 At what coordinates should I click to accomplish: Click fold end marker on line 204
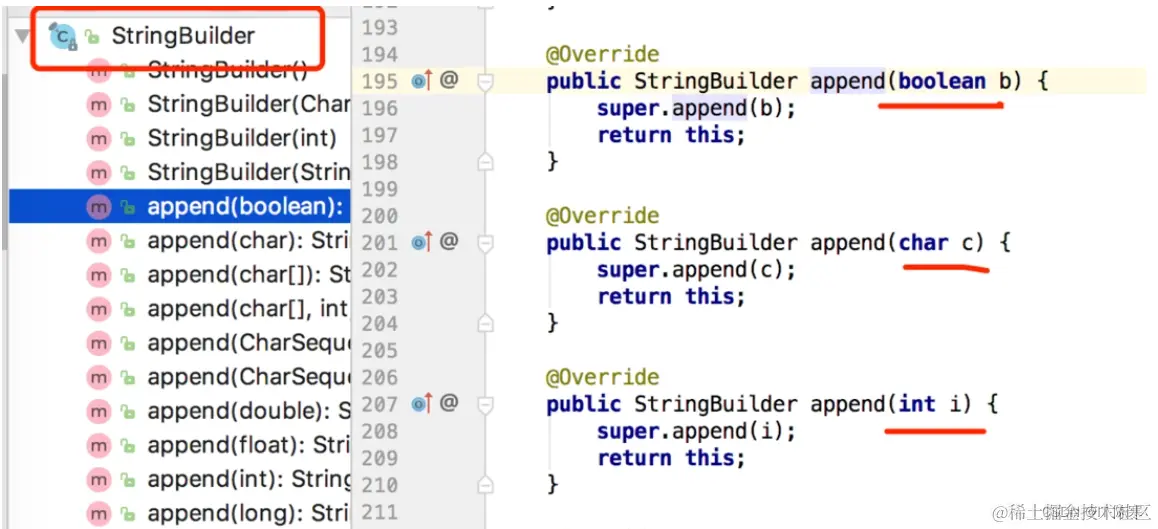[485, 323]
